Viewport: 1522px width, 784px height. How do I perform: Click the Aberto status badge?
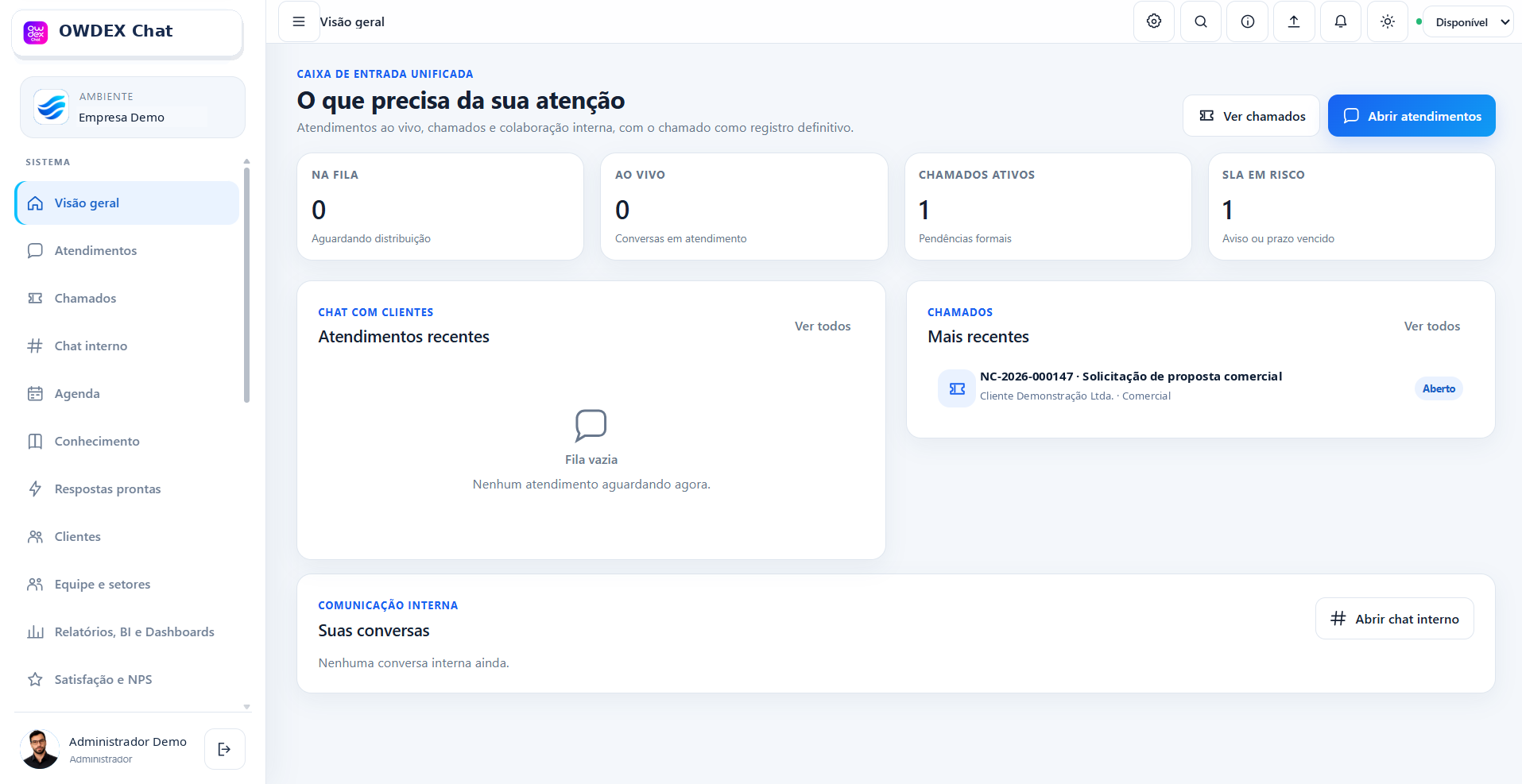(1439, 388)
